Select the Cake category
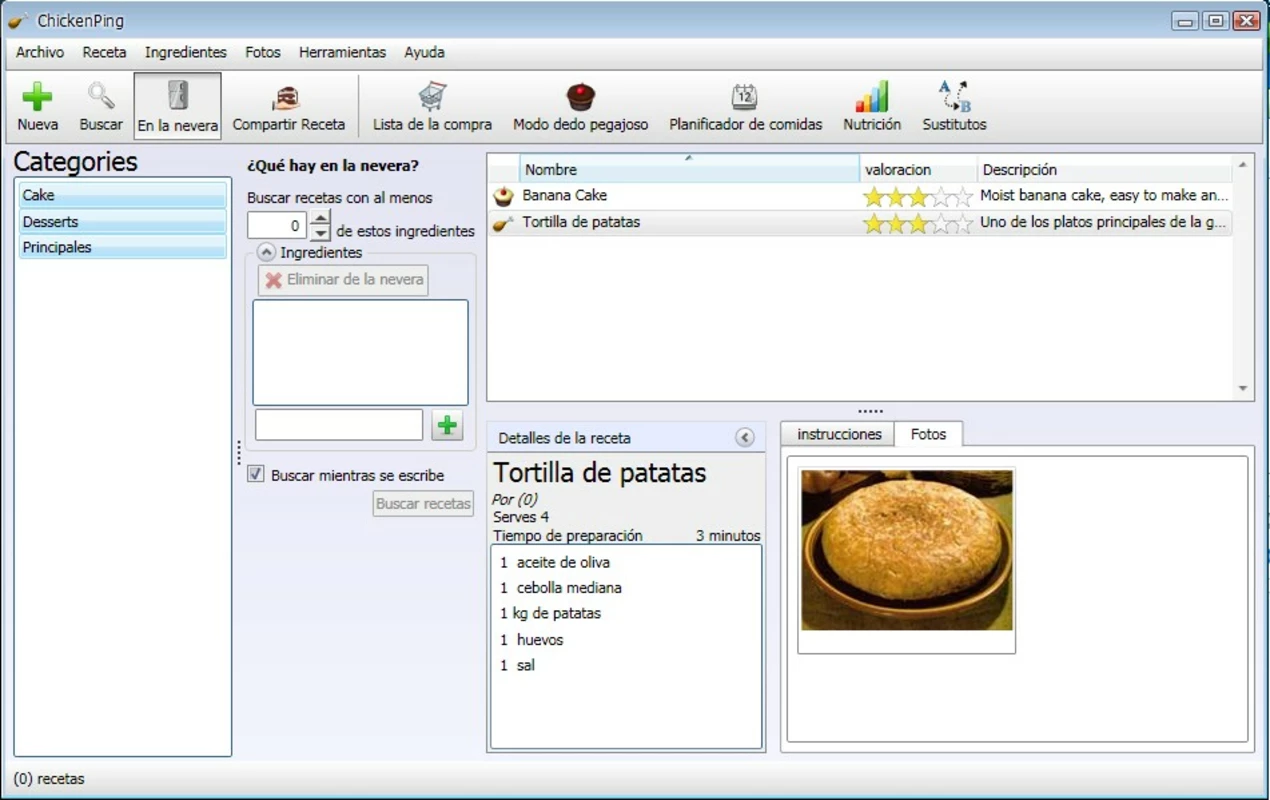The height and width of the screenshot is (800, 1270). coord(123,195)
